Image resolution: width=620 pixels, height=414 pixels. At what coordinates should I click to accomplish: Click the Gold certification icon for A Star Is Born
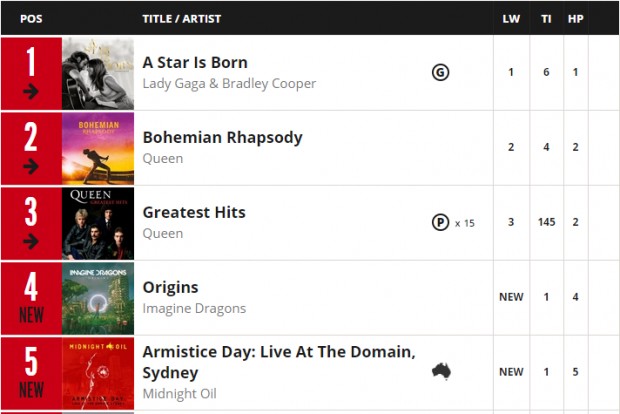tap(440, 72)
